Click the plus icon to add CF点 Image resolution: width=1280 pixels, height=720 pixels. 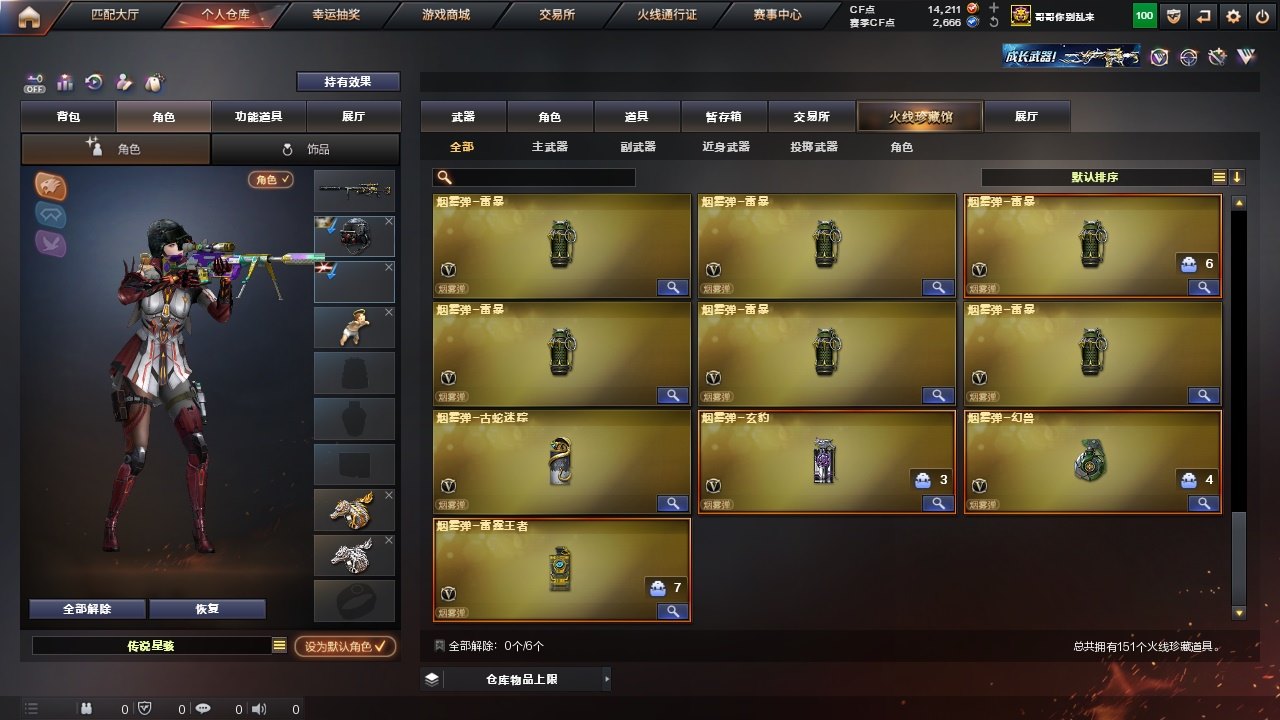click(x=993, y=8)
